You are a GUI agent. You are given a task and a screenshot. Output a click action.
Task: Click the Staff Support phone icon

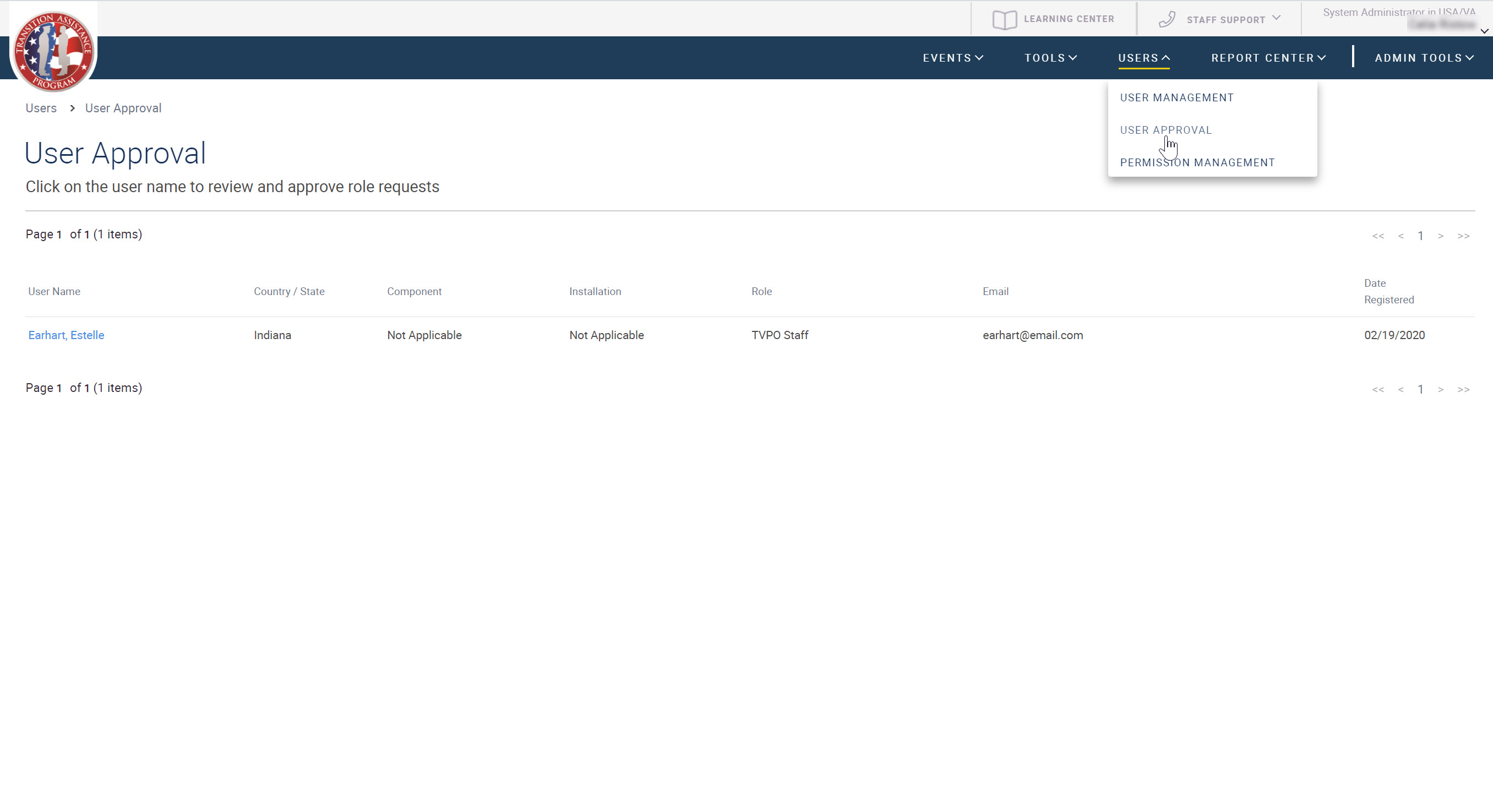tap(1167, 20)
